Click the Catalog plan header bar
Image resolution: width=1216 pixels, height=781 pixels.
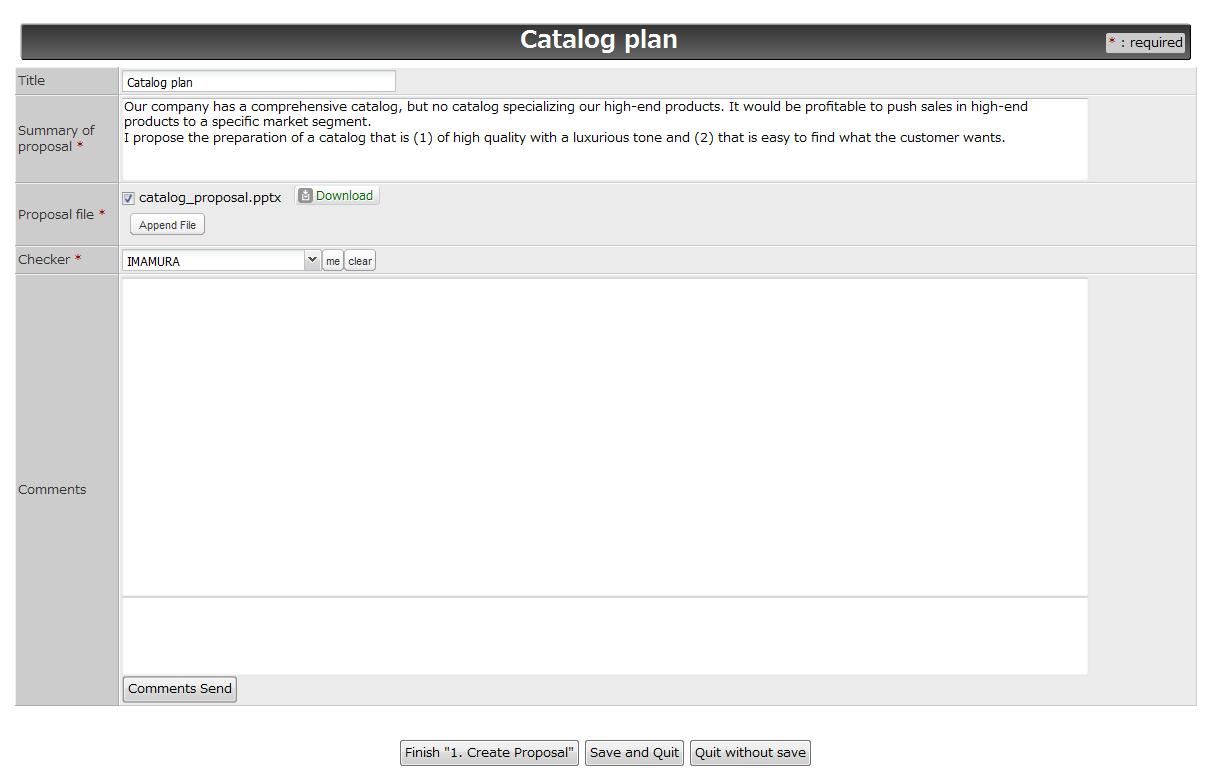coord(598,41)
